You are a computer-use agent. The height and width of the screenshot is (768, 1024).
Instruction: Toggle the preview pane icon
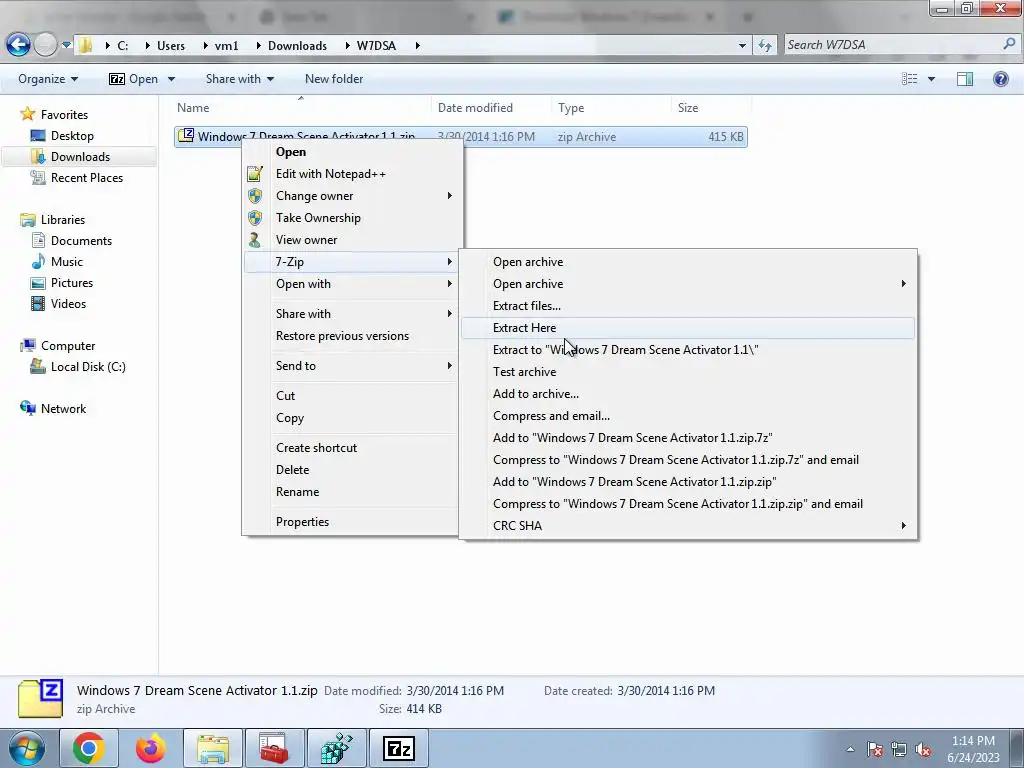tap(965, 79)
